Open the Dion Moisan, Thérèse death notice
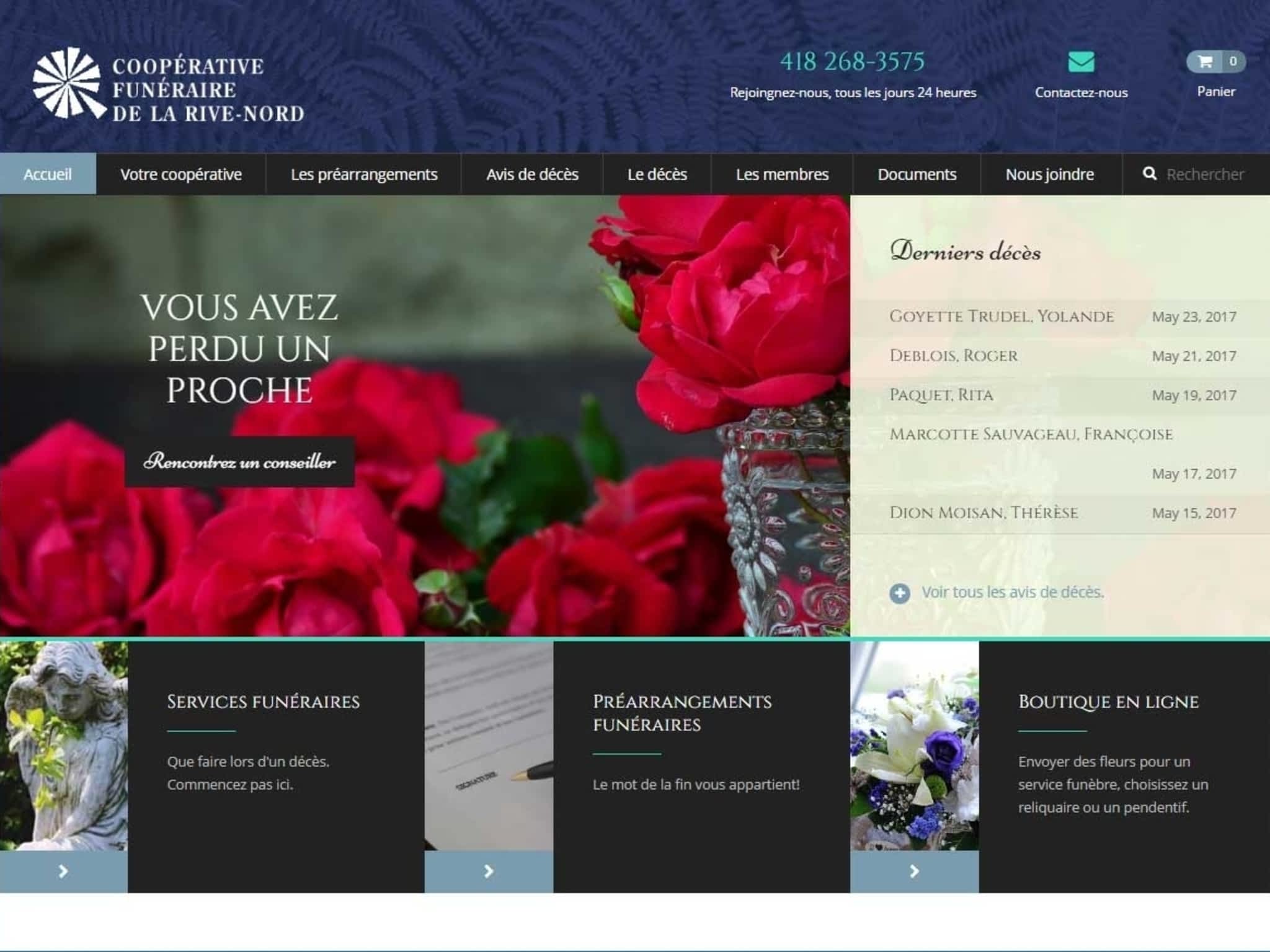Image resolution: width=1270 pixels, height=952 pixels. pos(984,513)
